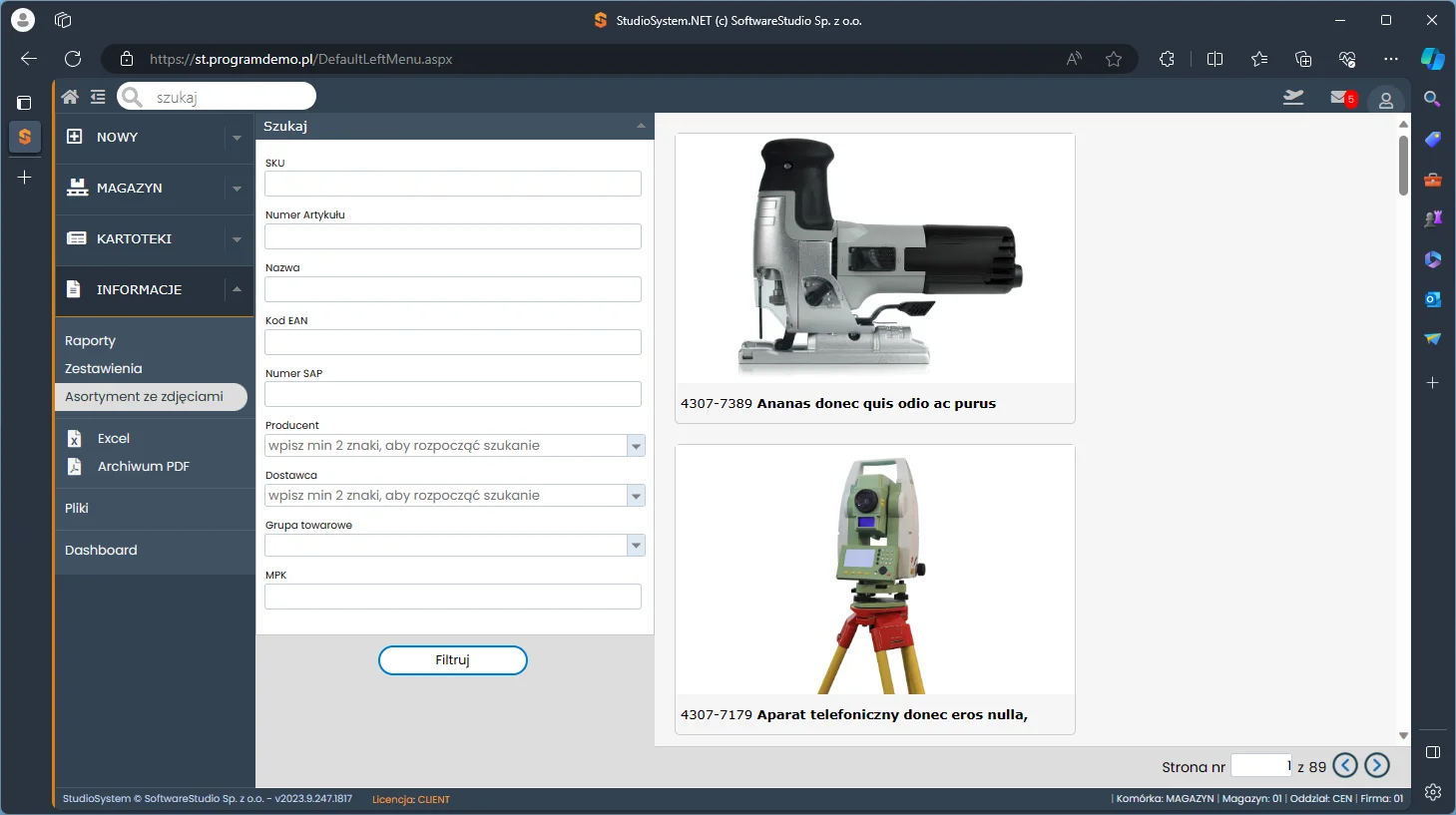
Task: Open read aloud icon in address bar
Action: pyautogui.click(x=1074, y=59)
